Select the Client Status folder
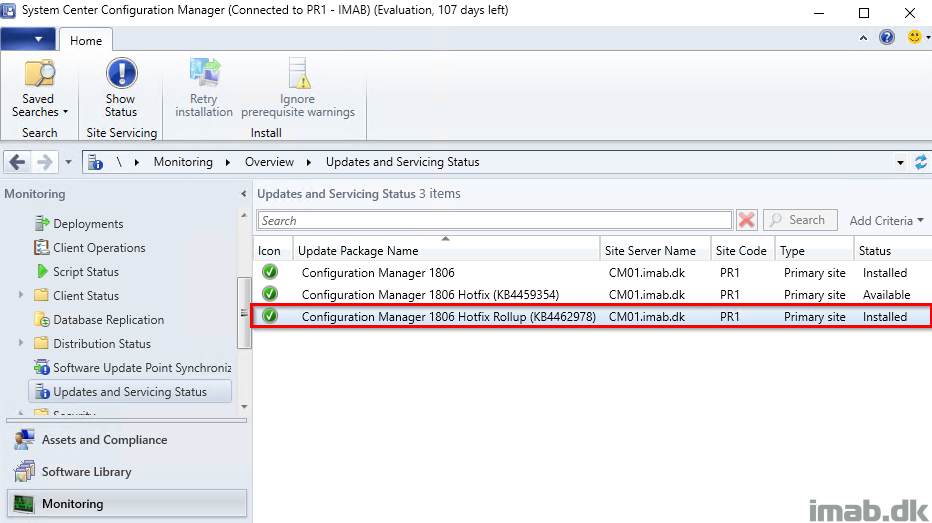This screenshot has width=932, height=523. [86, 295]
